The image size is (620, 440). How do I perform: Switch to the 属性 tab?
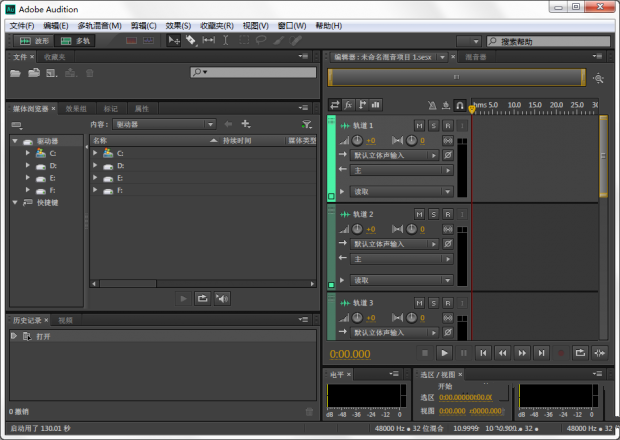point(142,109)
